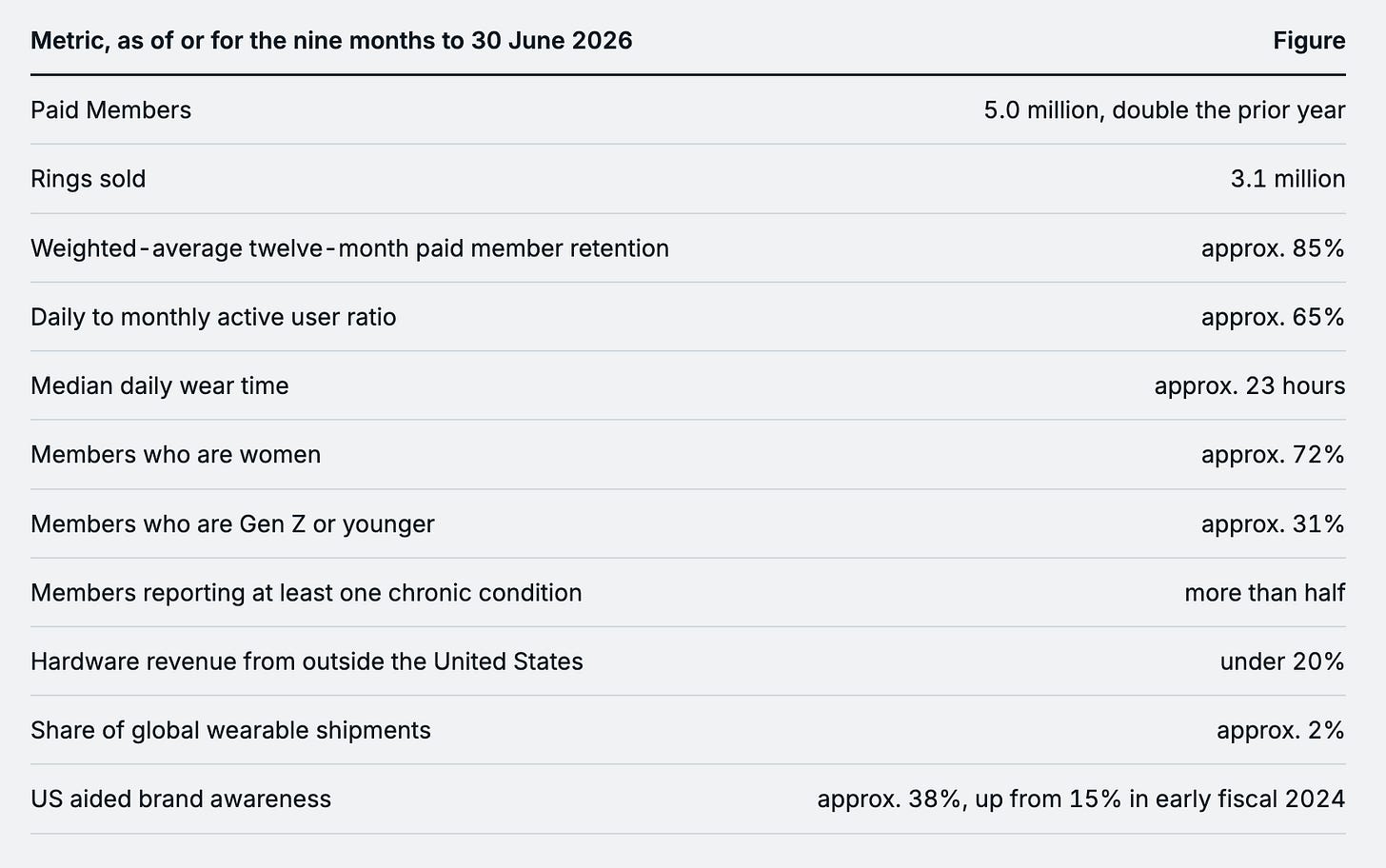Click the US aided brand awareness figure
Viewport: 1386px width, 868px height.
1081,799
